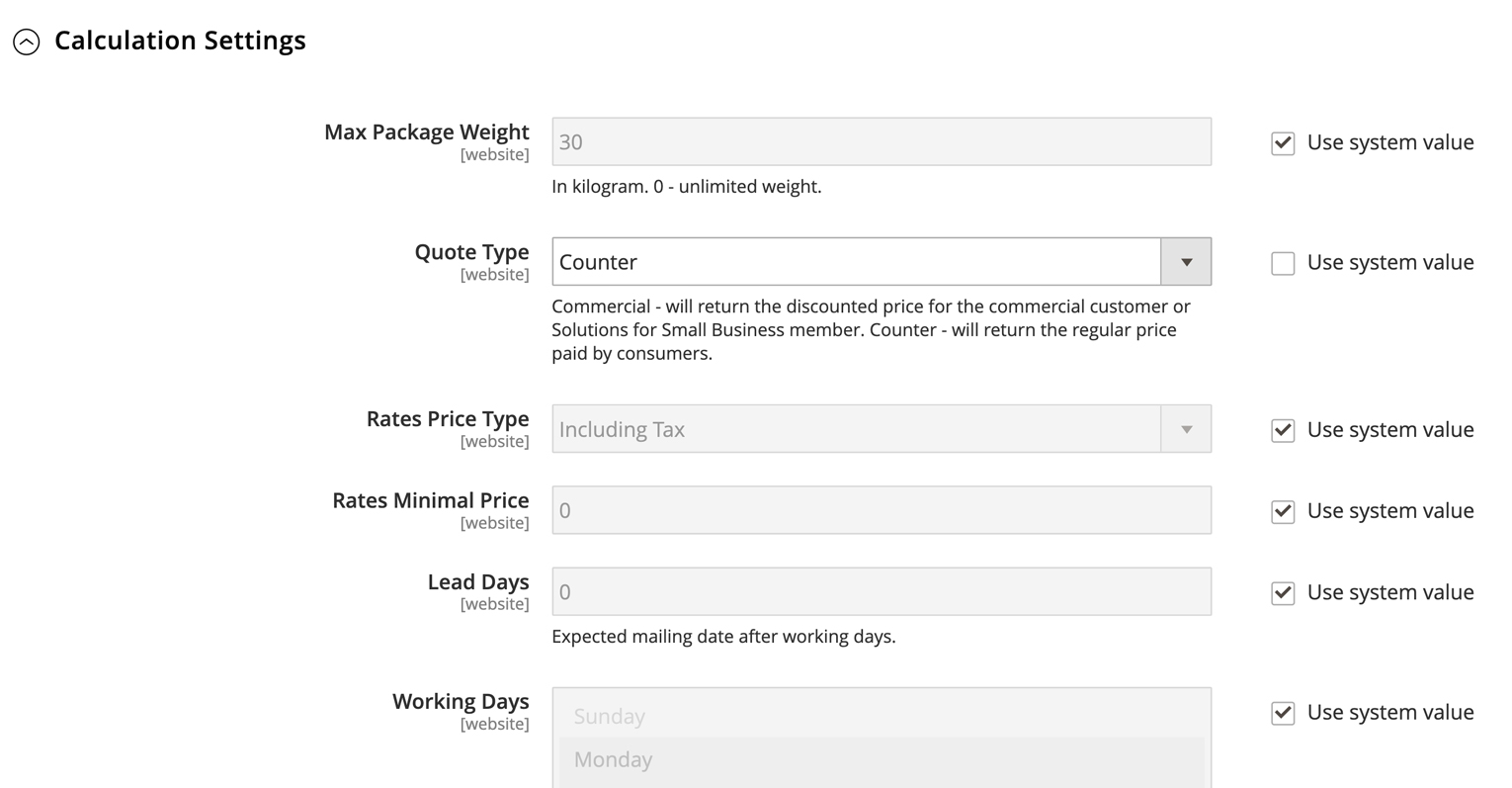The width and height of the screenshot is (1512, 788).
Task: Select Monday in the Working Days list
Action: (614, 760)
